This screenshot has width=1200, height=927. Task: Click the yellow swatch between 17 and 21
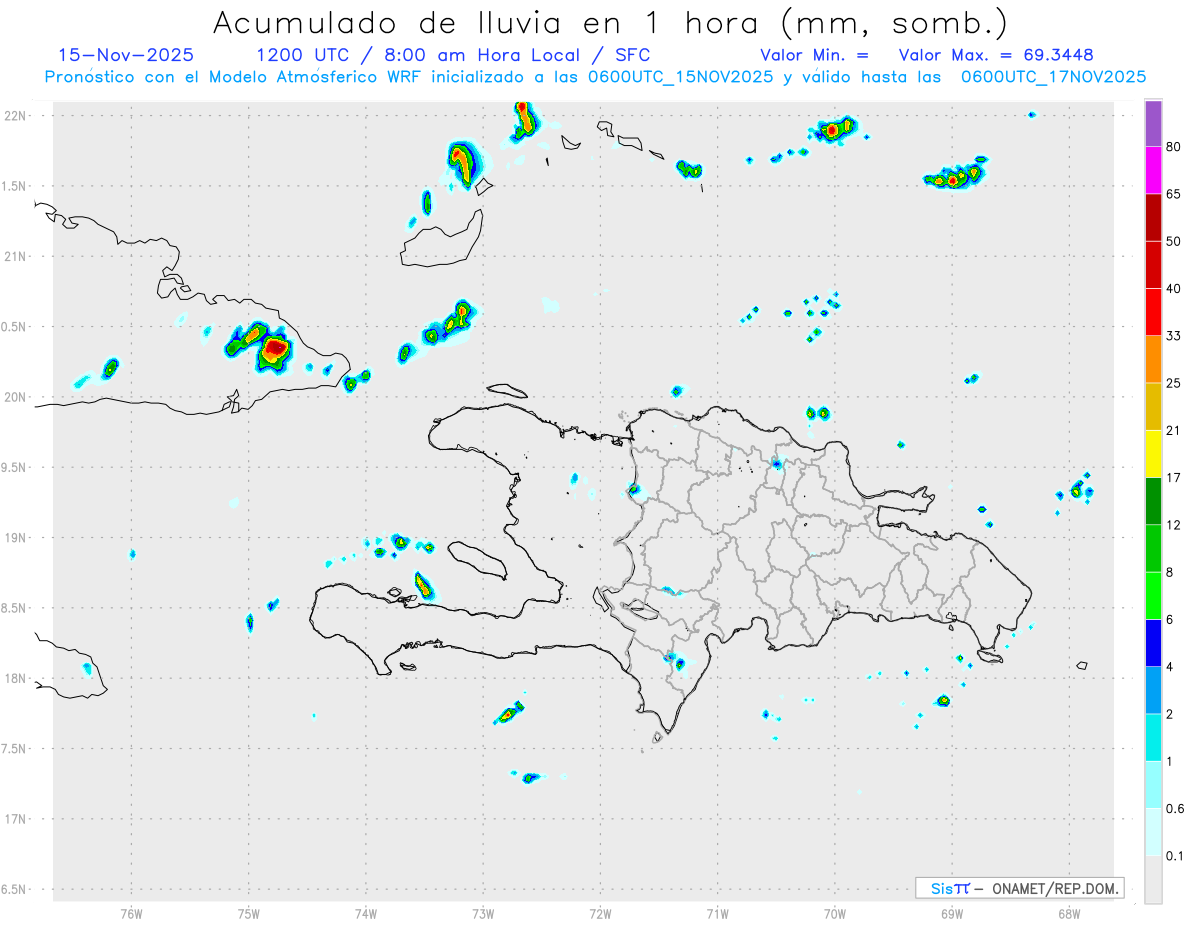1153,454
